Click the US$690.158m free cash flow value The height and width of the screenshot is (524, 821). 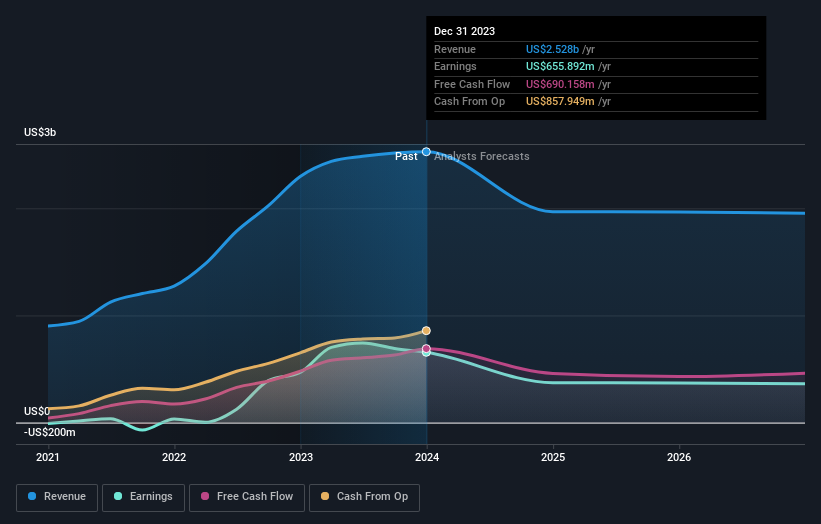[x=560, y=84]
